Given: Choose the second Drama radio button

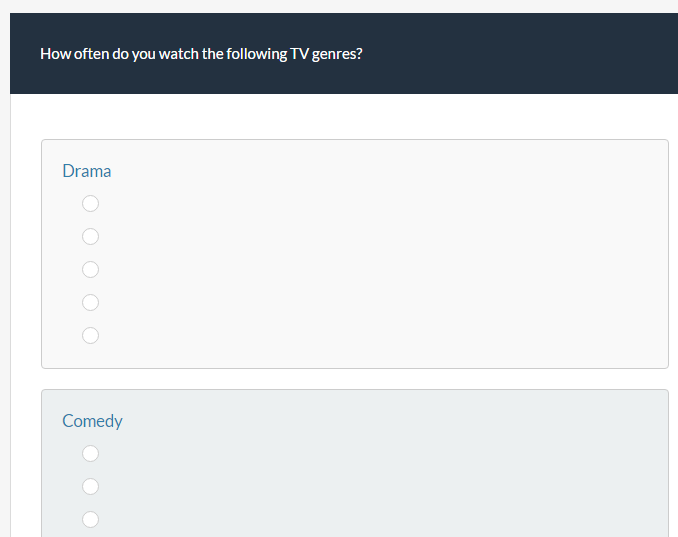Looking at the screenshot, I should pyautogui.click(x=90, y=237).
